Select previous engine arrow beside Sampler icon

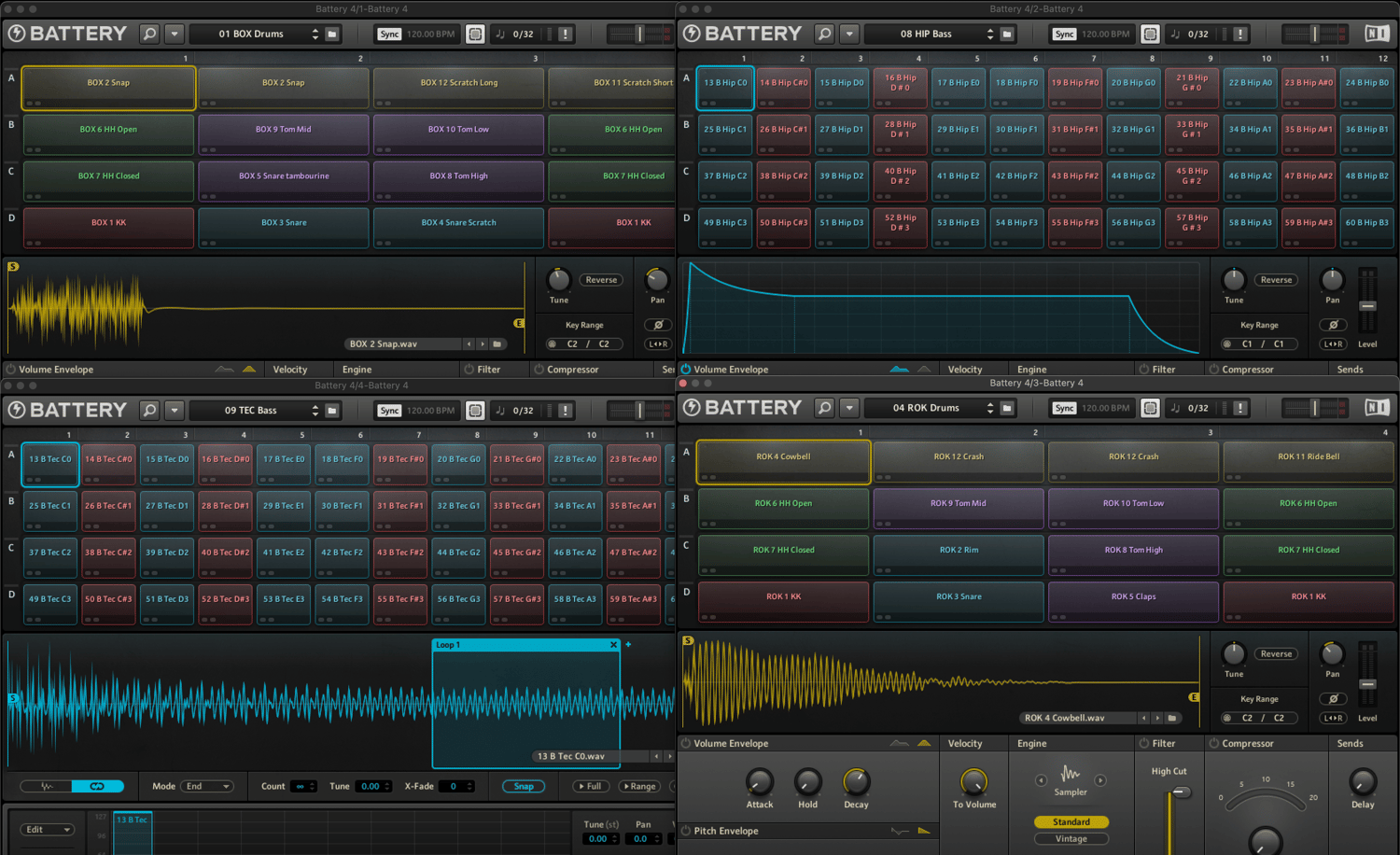[1041, 780]
